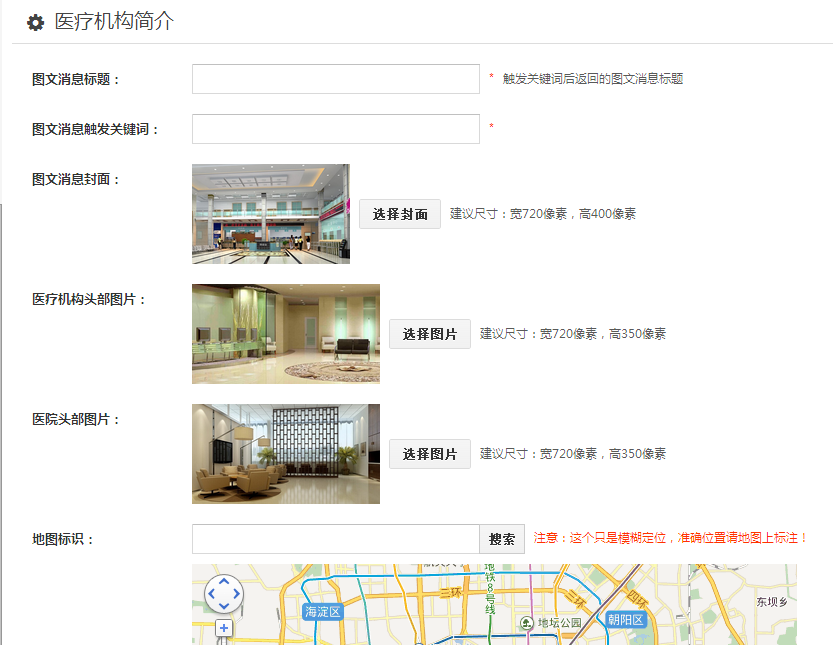Click 选择图片 for 医院头部图片

[430, 454]
